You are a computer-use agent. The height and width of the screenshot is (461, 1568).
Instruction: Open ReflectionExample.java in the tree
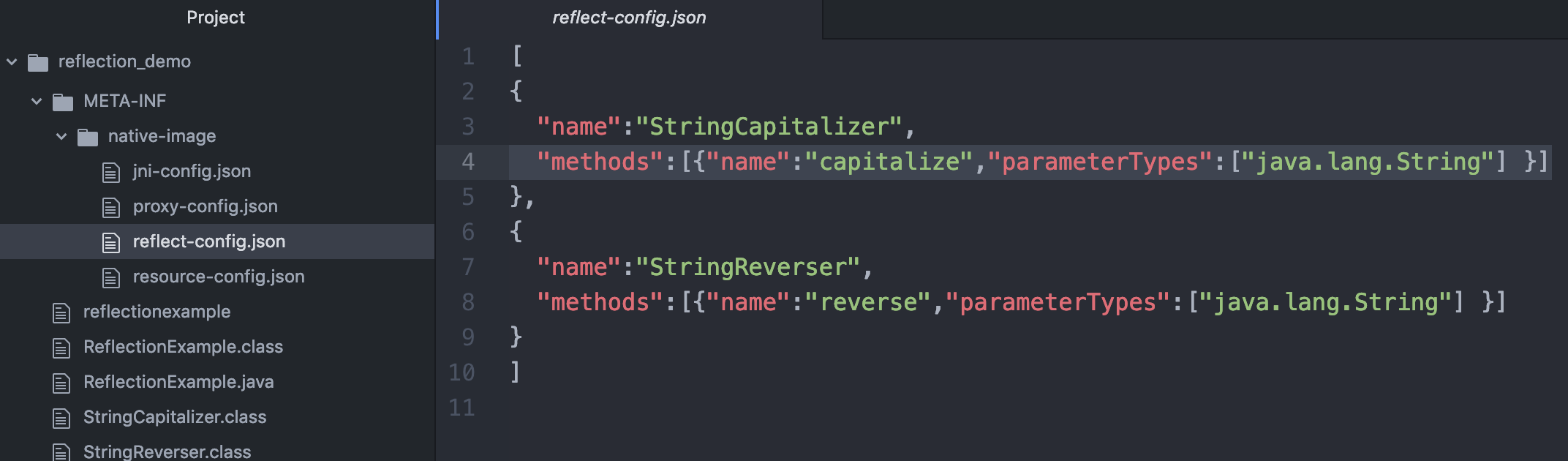point(178,382)
